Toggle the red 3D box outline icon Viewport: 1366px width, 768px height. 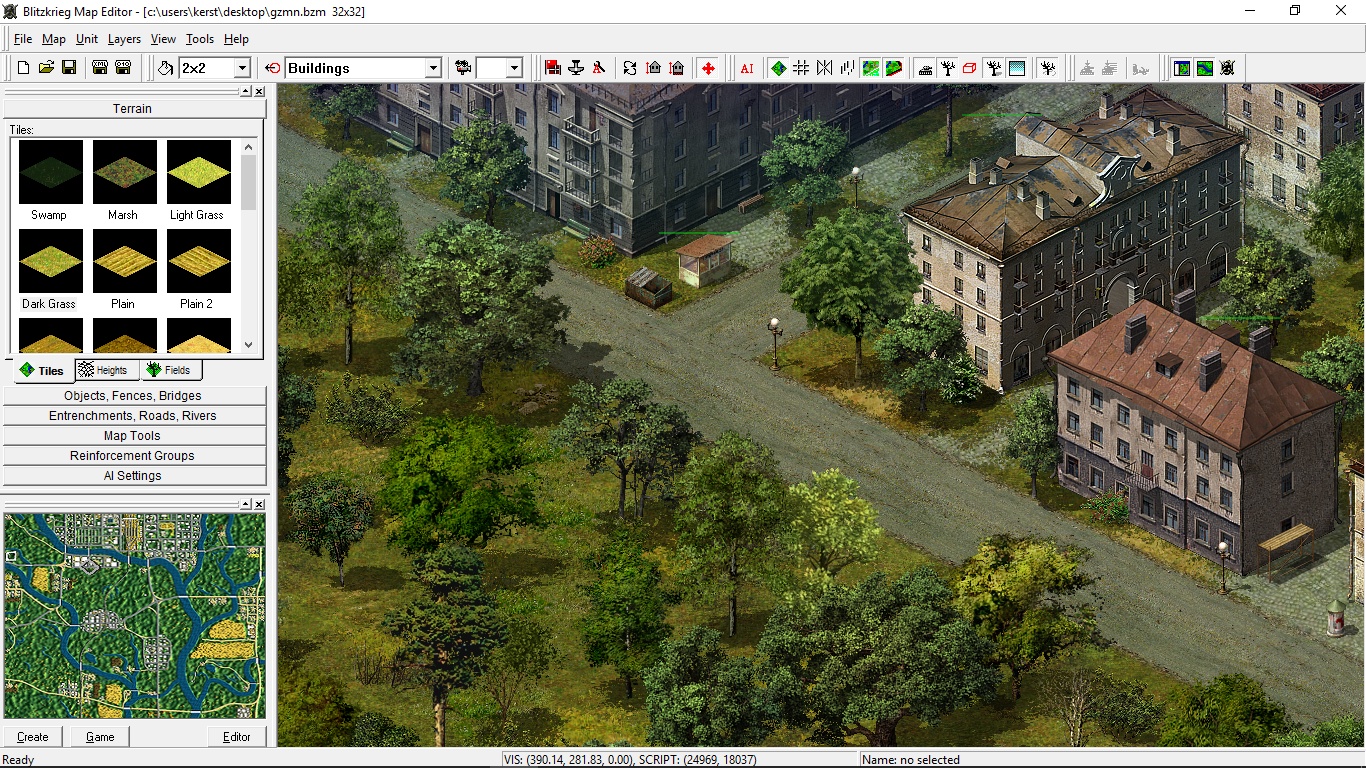(x=970, y=68)
